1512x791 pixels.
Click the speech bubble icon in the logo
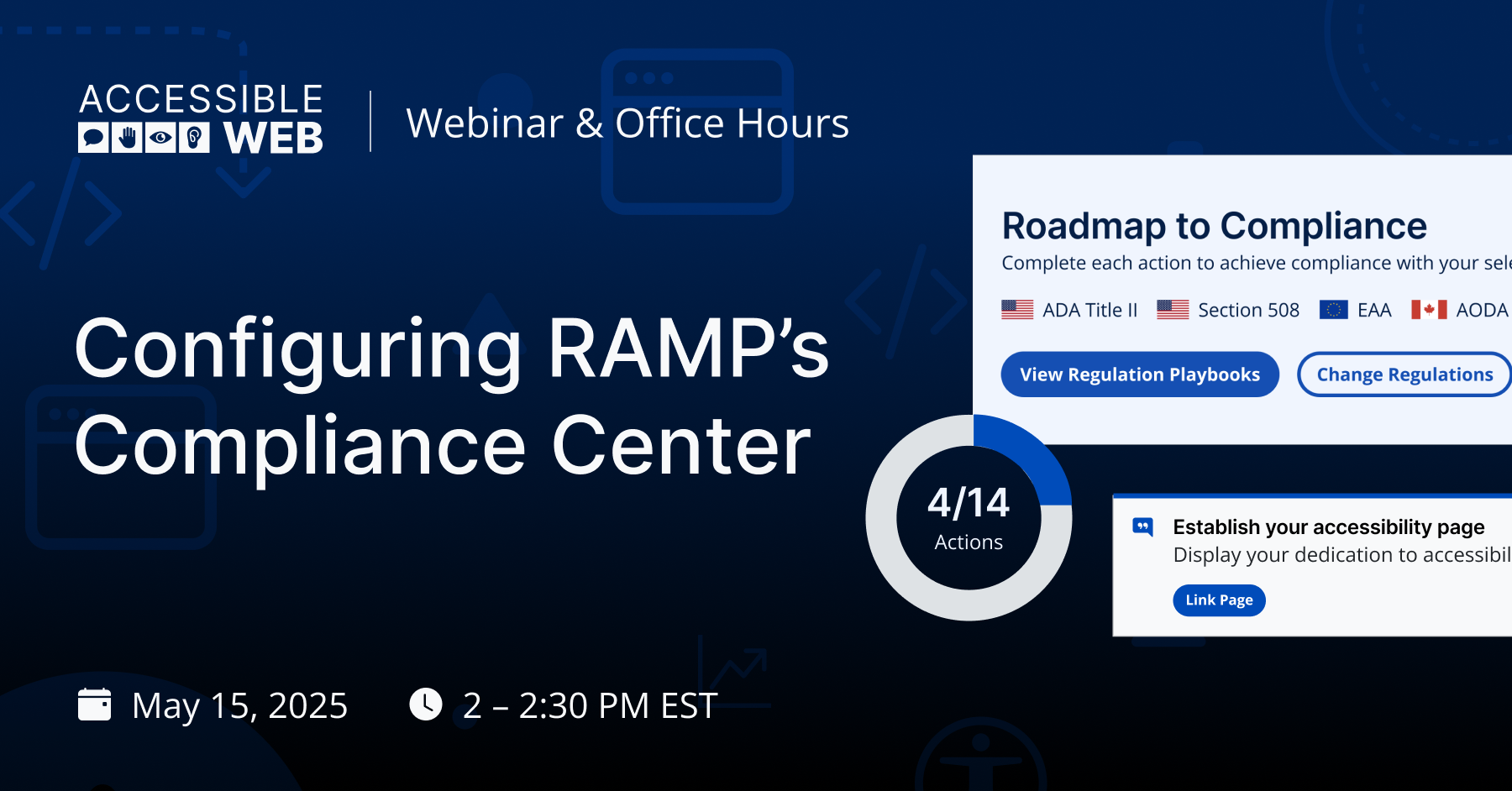pyautogui.click(x=93, y=138)
